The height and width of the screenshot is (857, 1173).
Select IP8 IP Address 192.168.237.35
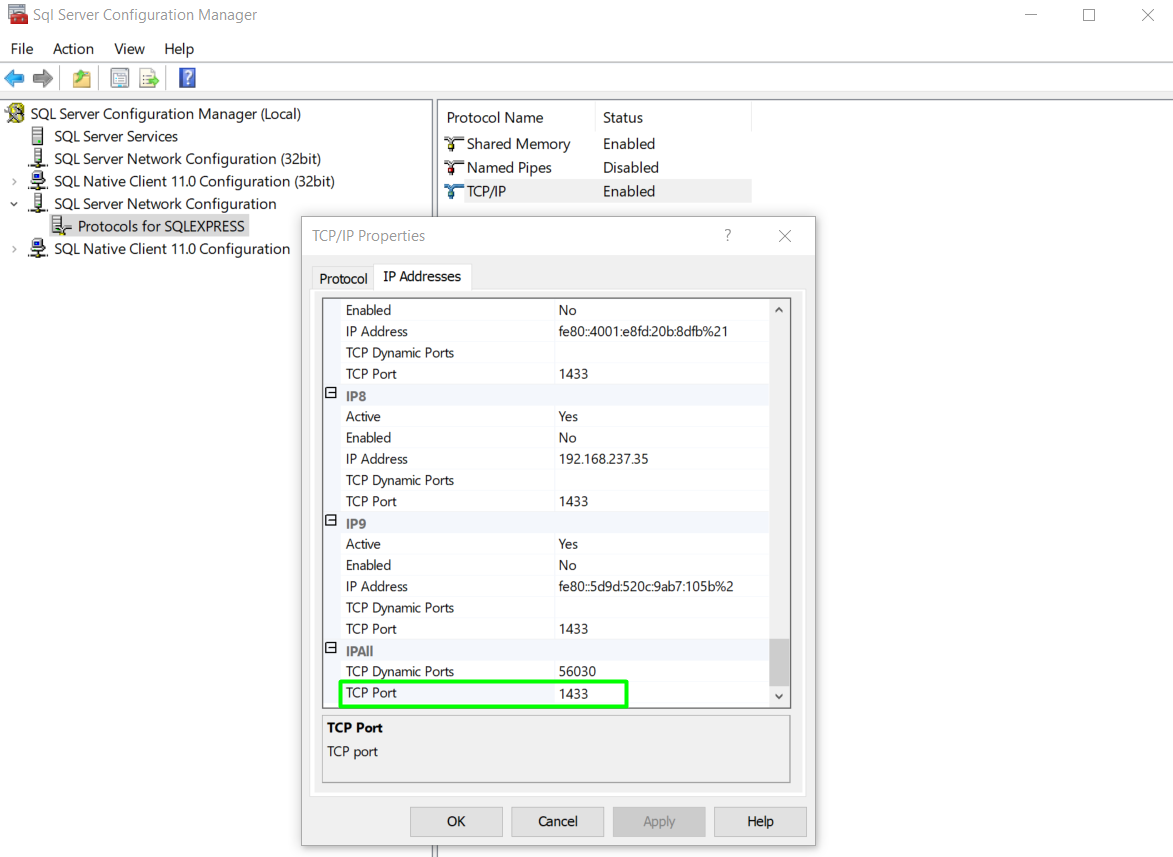(x=662, y=459)
